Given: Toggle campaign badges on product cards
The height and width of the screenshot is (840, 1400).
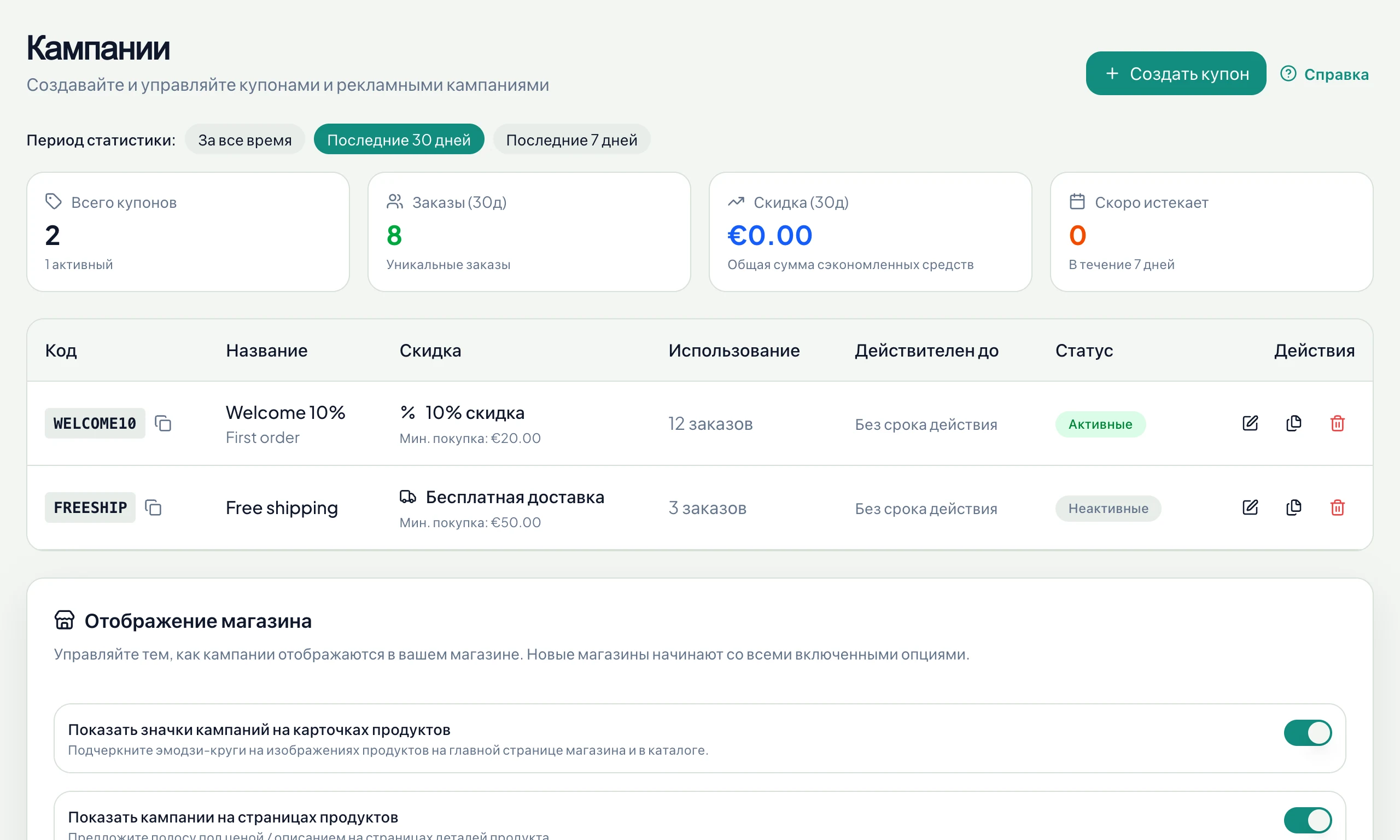Looking at the screenshot, I should (x=1308, y=733).
